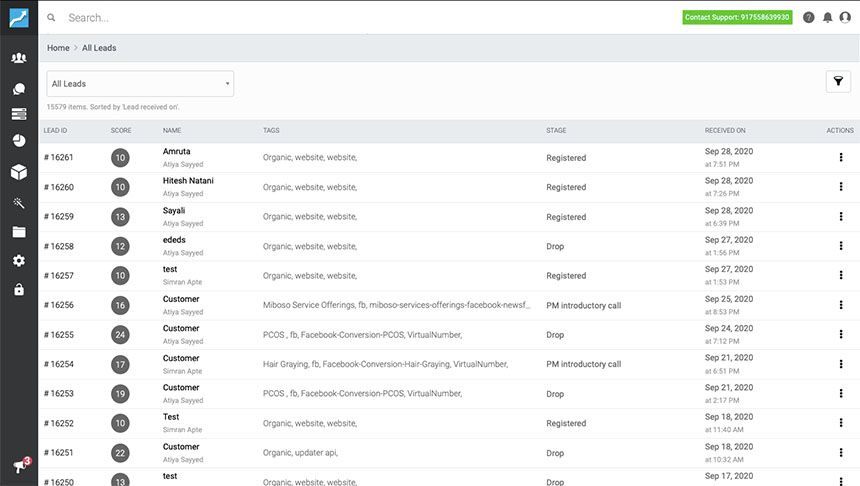This screenshot has width=860, height=486.
Task: Open lead named Hitesh Natani
Action: pyautogui.click(x=188, y=180)
